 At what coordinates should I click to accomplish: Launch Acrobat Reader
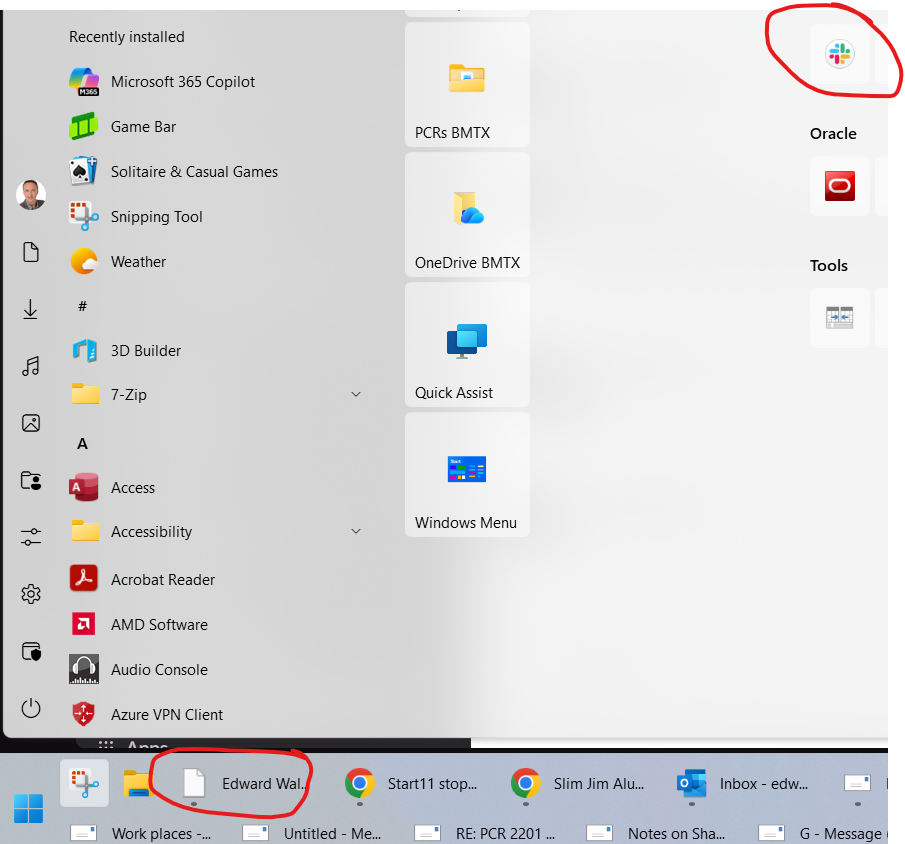162,580
